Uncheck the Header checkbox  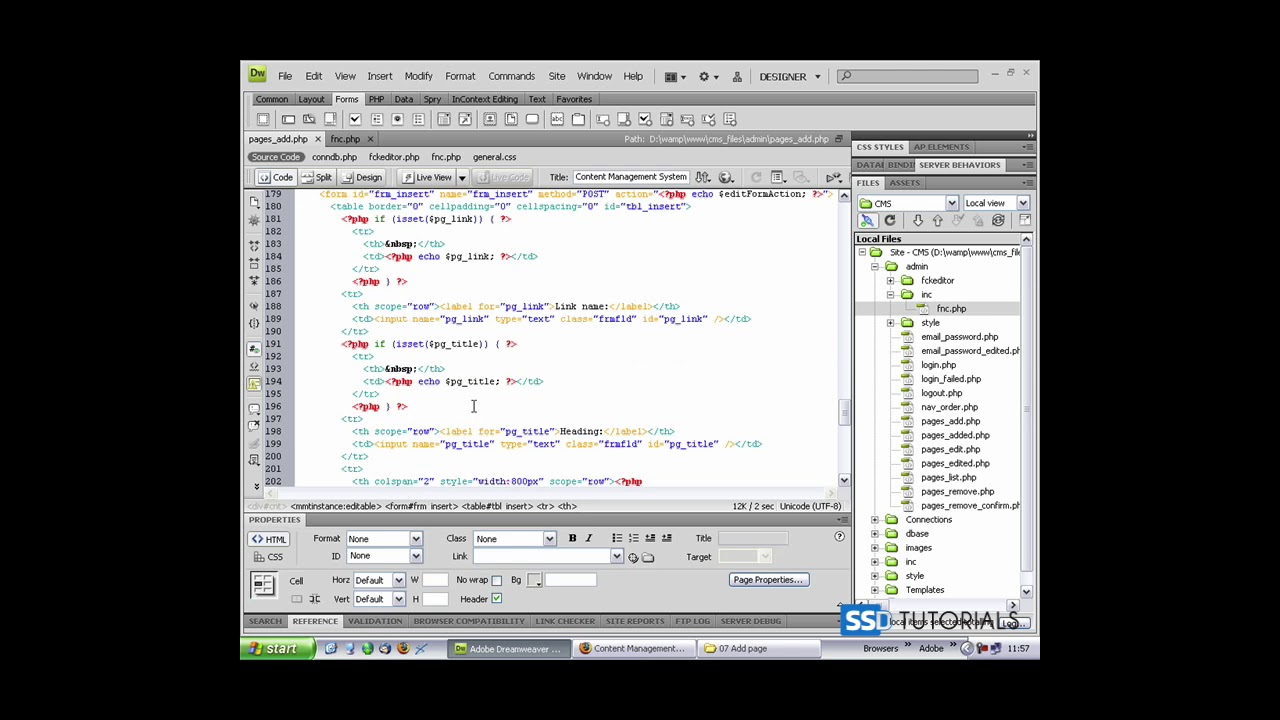click(x=496, y=599)
